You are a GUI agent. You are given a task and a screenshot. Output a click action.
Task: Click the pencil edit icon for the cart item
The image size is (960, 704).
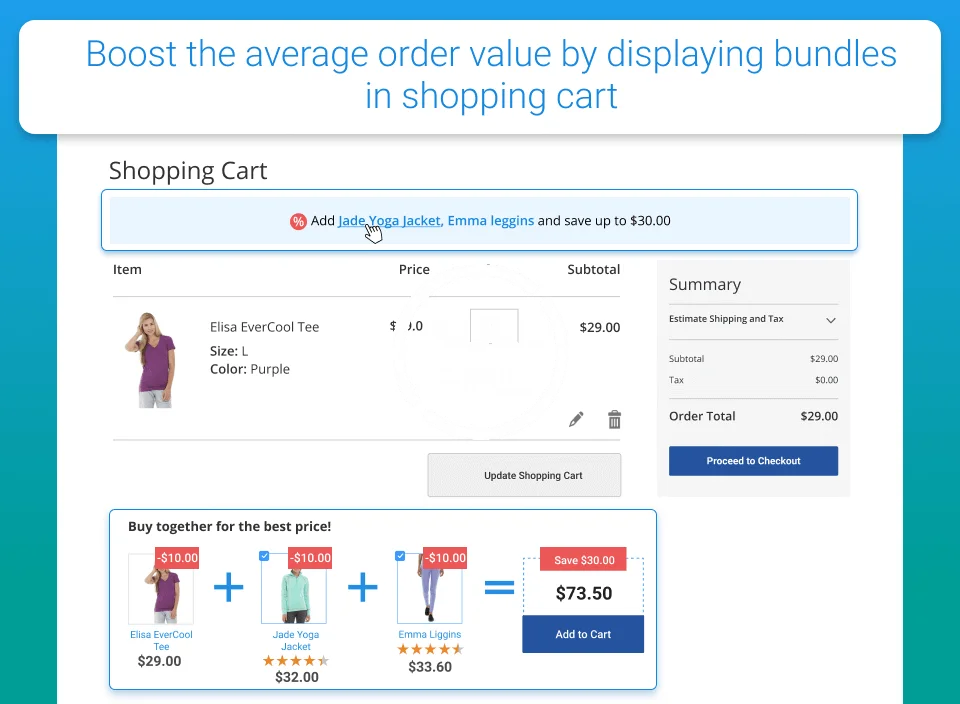(x=576, y=420)
